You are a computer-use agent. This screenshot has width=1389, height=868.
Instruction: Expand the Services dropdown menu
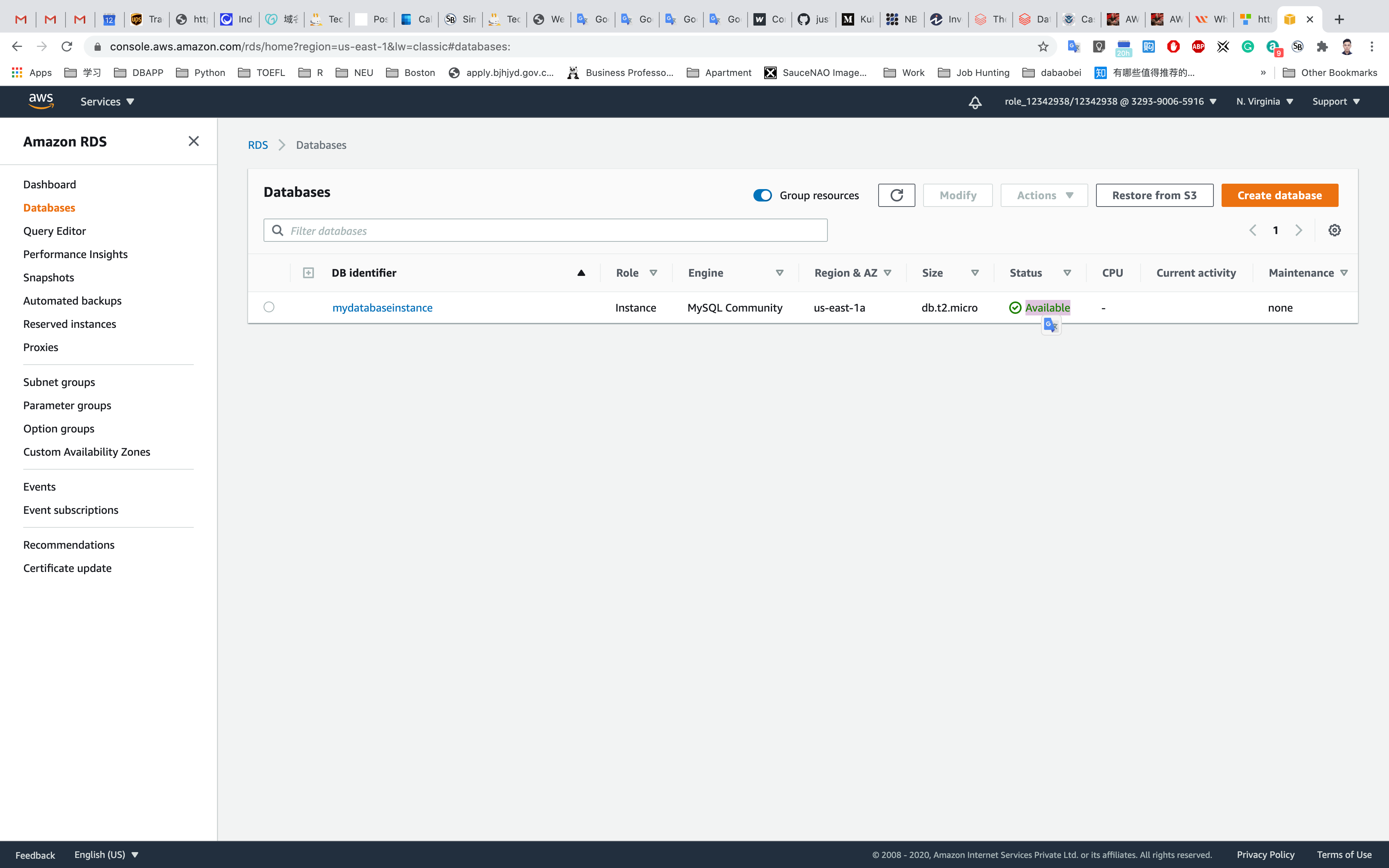107,102
